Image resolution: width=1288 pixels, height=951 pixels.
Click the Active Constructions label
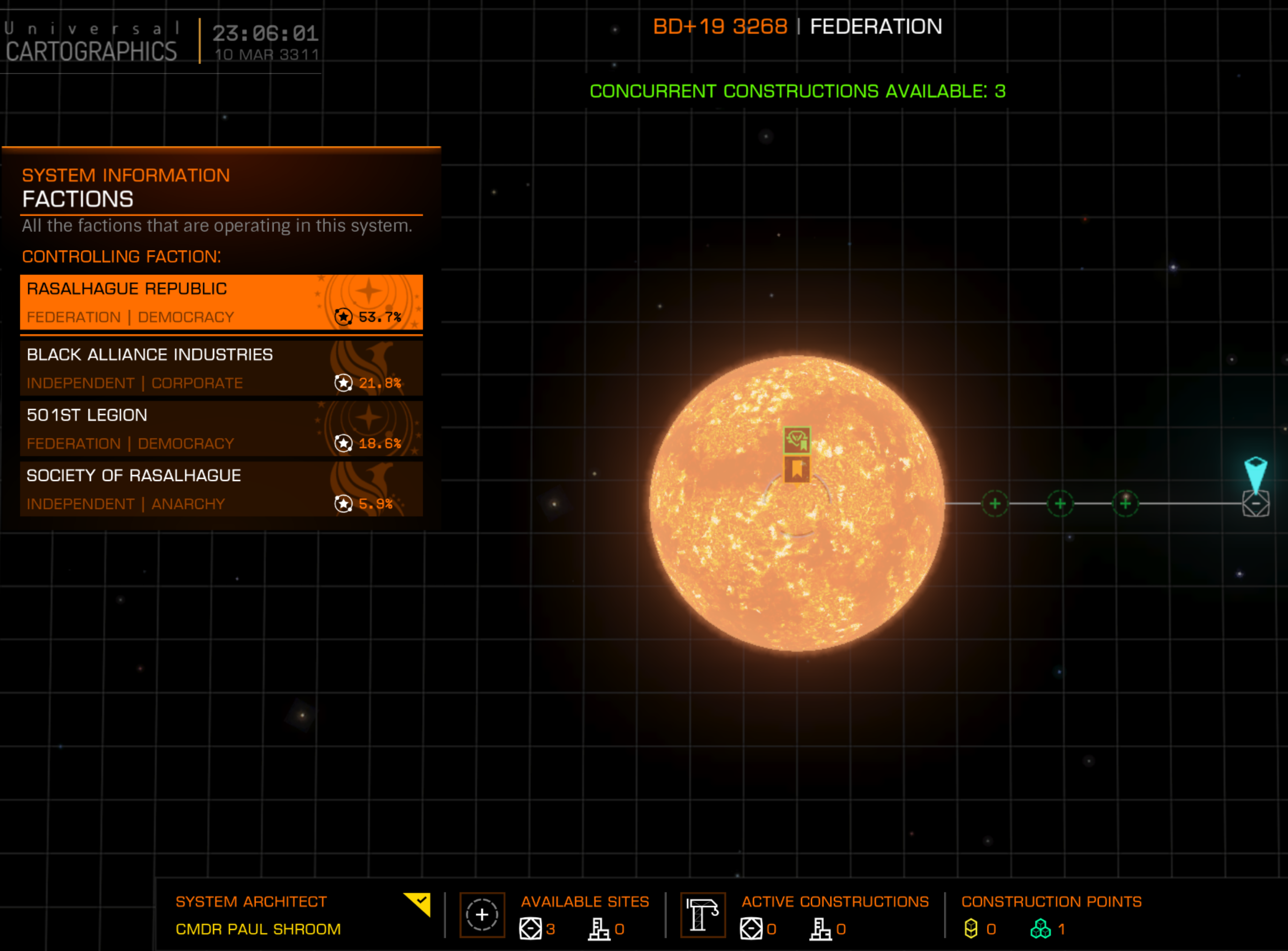click(x=835, y=901)
